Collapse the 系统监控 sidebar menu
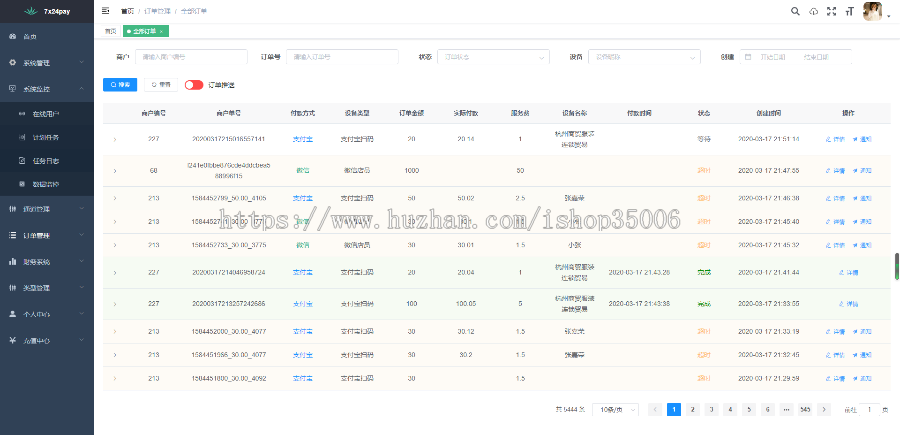 46,89
